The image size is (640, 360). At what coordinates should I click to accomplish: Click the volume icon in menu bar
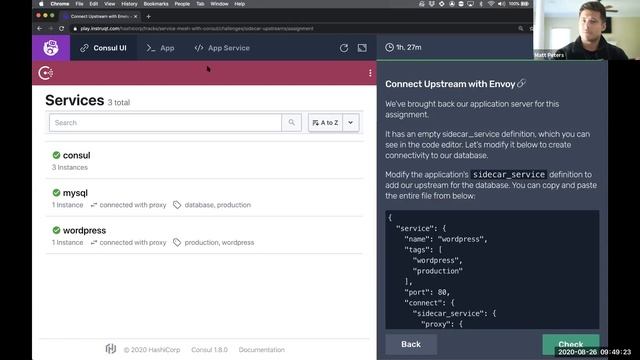(501, 4)
